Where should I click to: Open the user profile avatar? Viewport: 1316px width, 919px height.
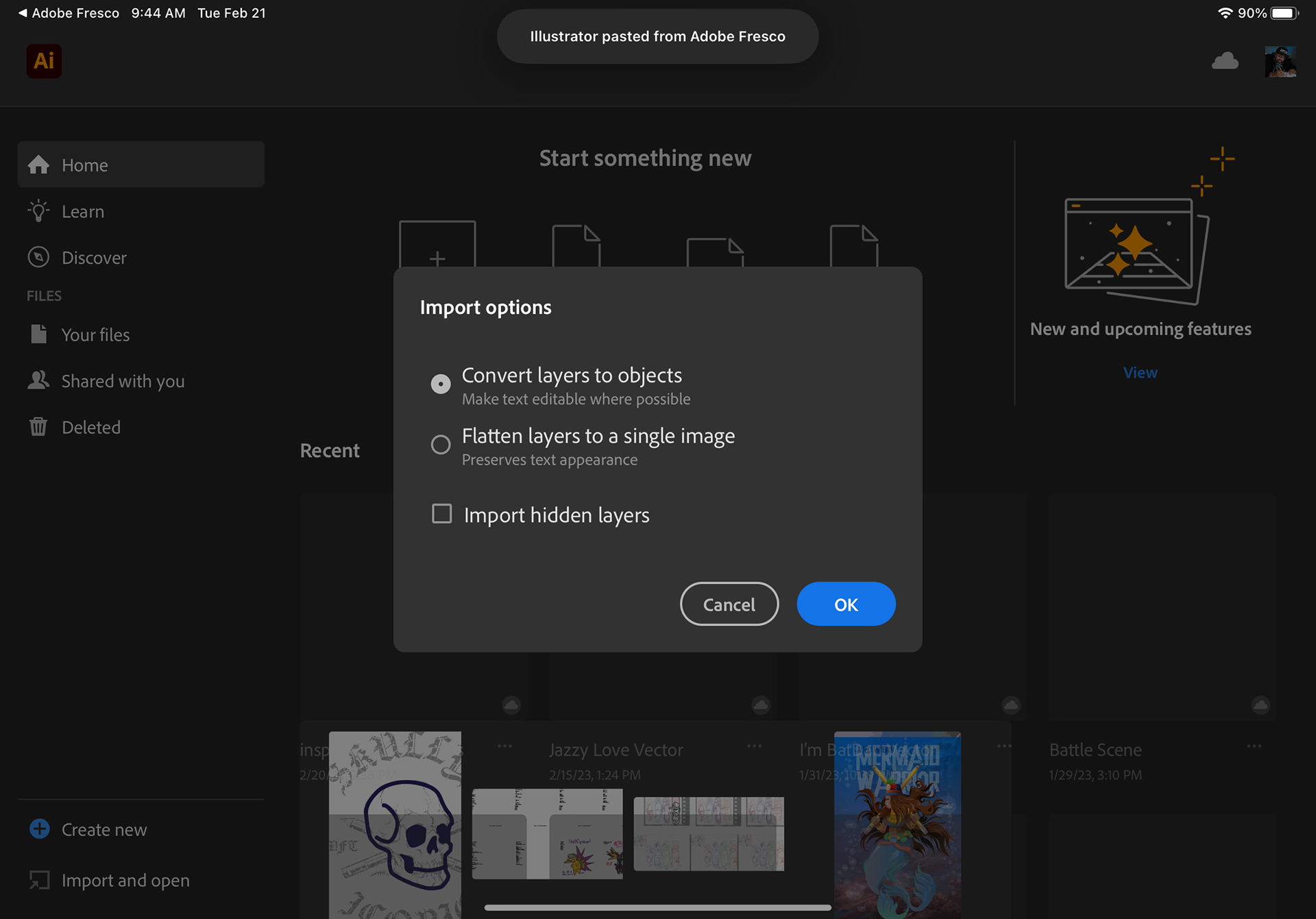(x=1280, y=62)
